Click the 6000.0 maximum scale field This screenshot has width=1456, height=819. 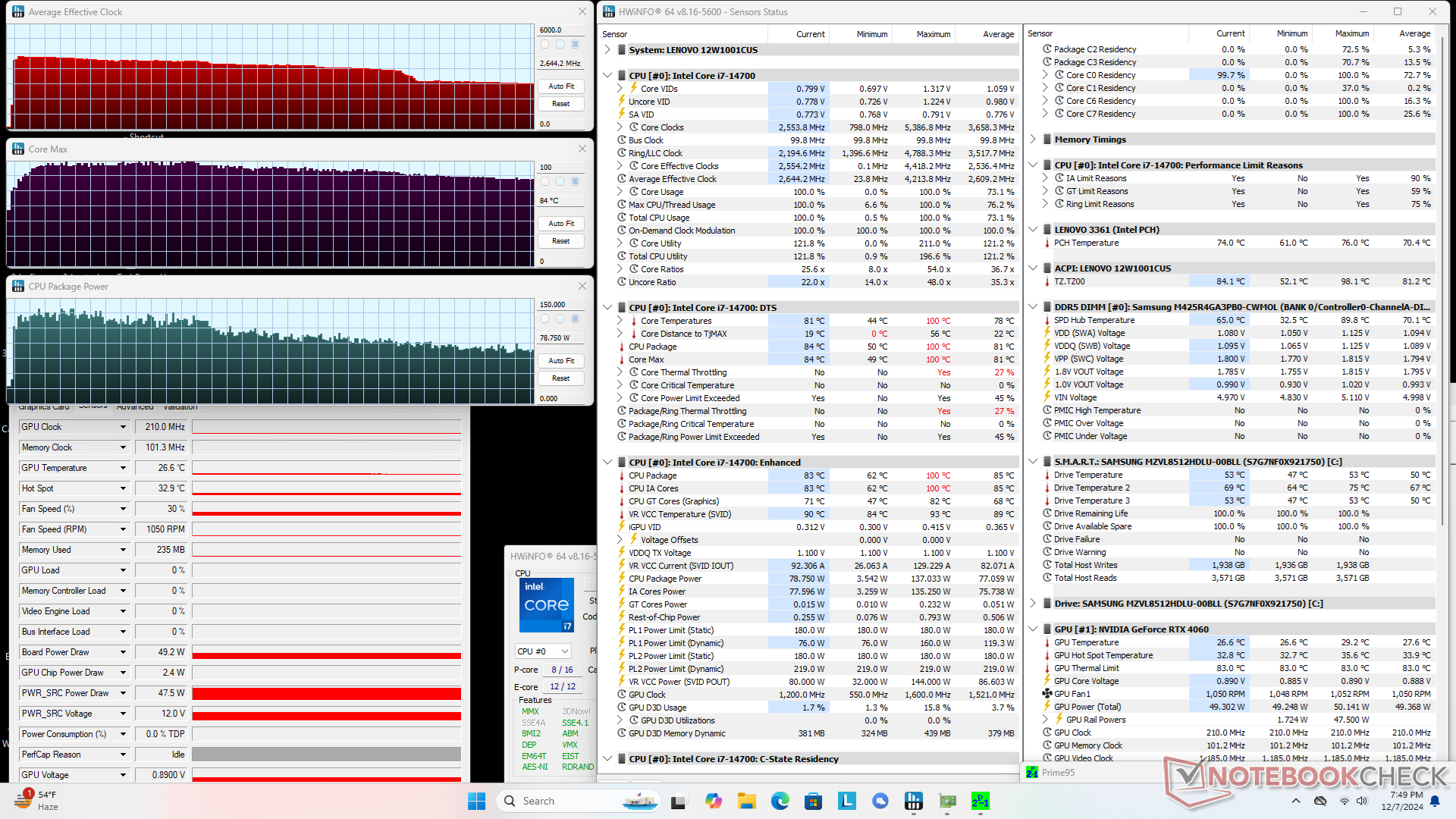click(560, 30)
